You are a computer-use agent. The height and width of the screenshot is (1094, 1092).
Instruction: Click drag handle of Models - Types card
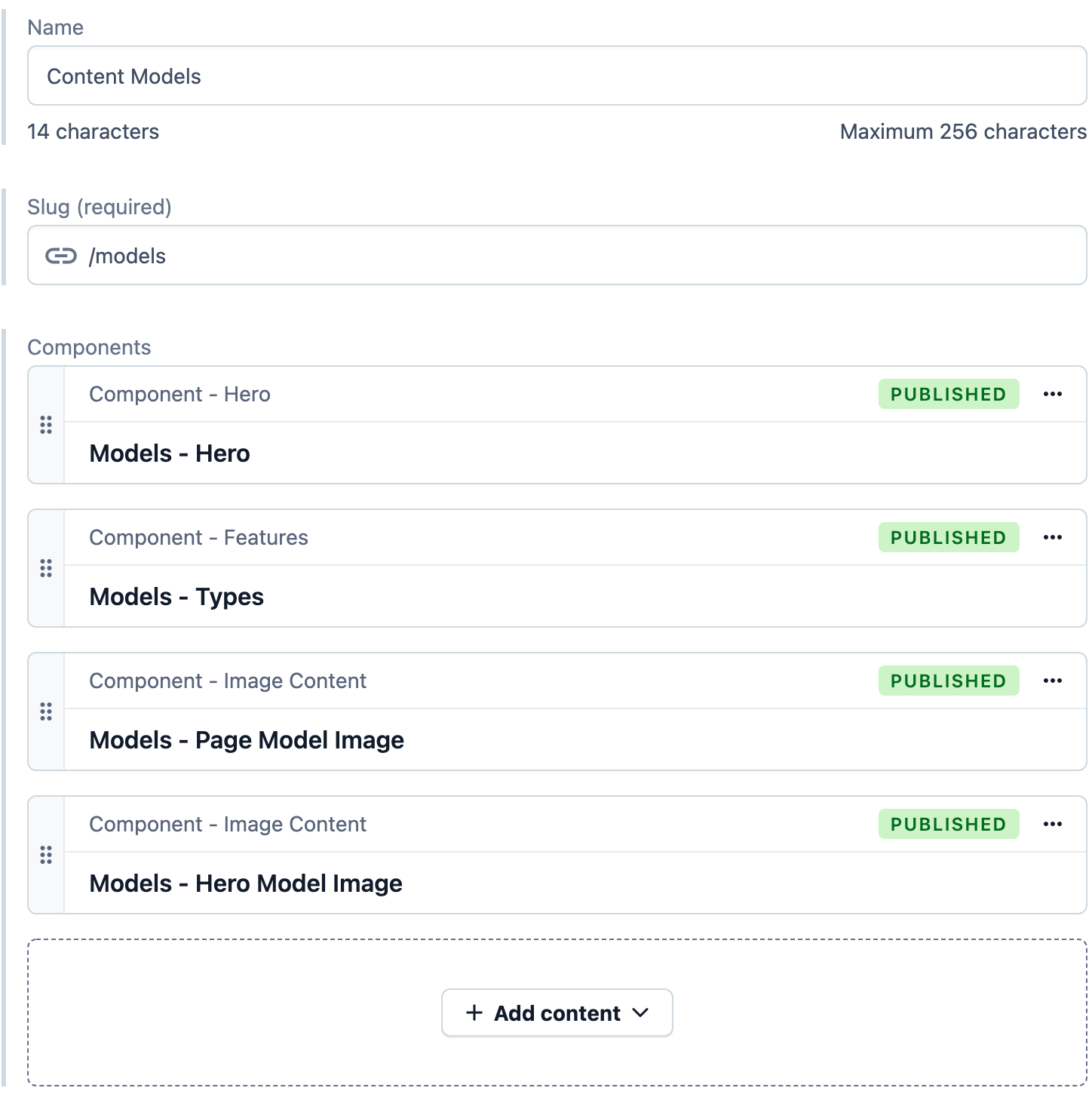(x=46, y=568)
